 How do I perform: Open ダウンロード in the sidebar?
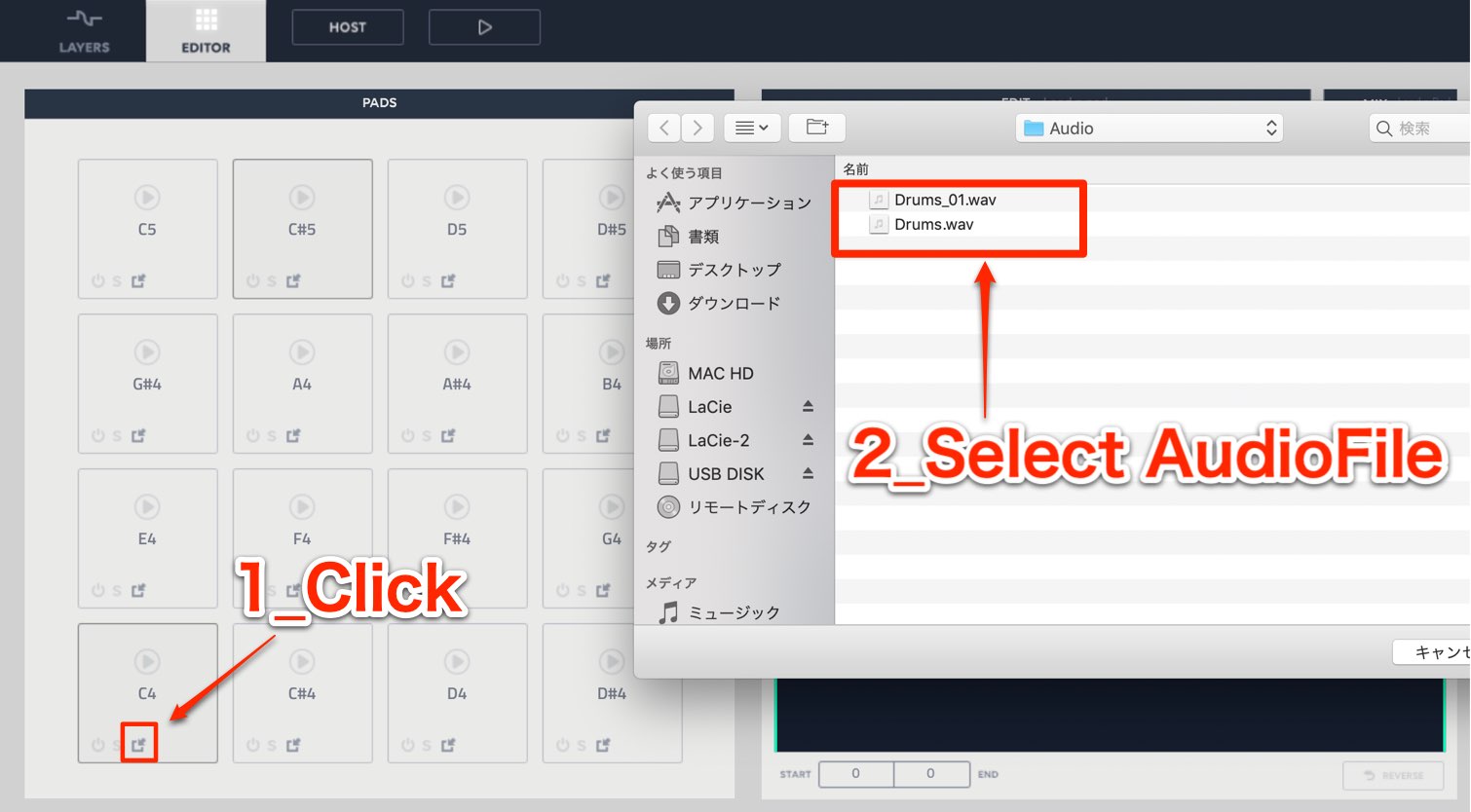pos(719,303)
